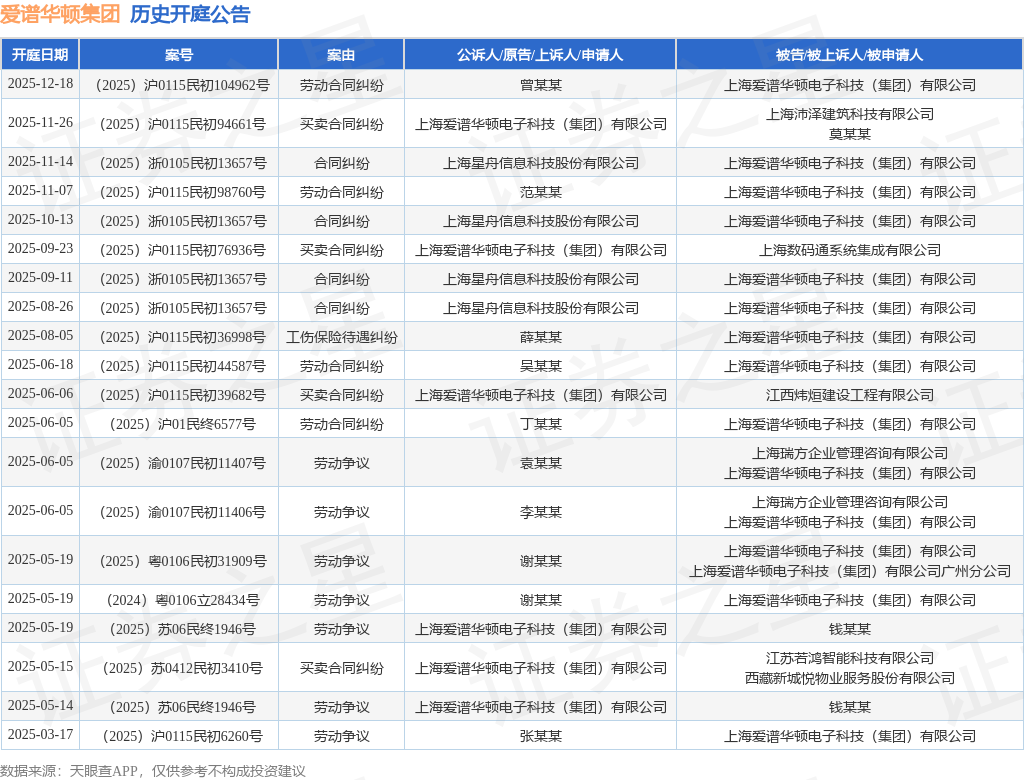Select case number (2025)沪0115民初104962号

click(179, 85)
